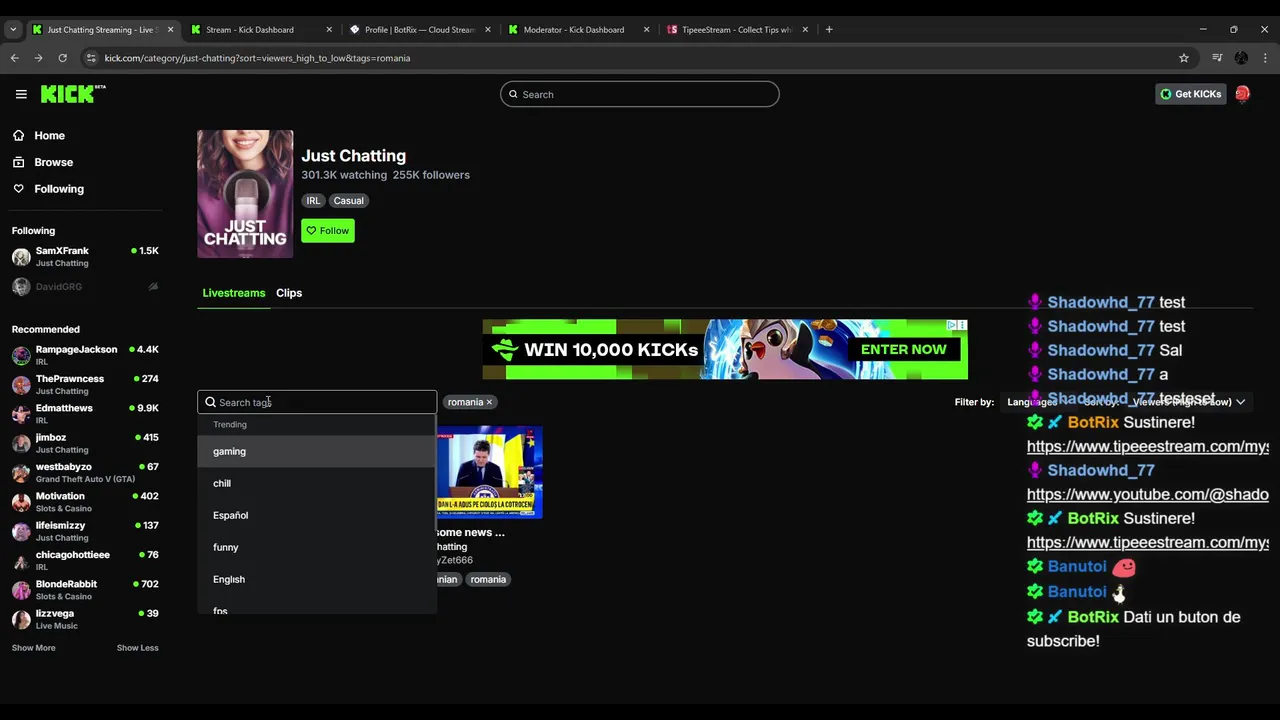This screenshot has height=720, width=1280.
Task: Open BlondeRabbit avatar in Recommended
Action: [x=21, y=590]
